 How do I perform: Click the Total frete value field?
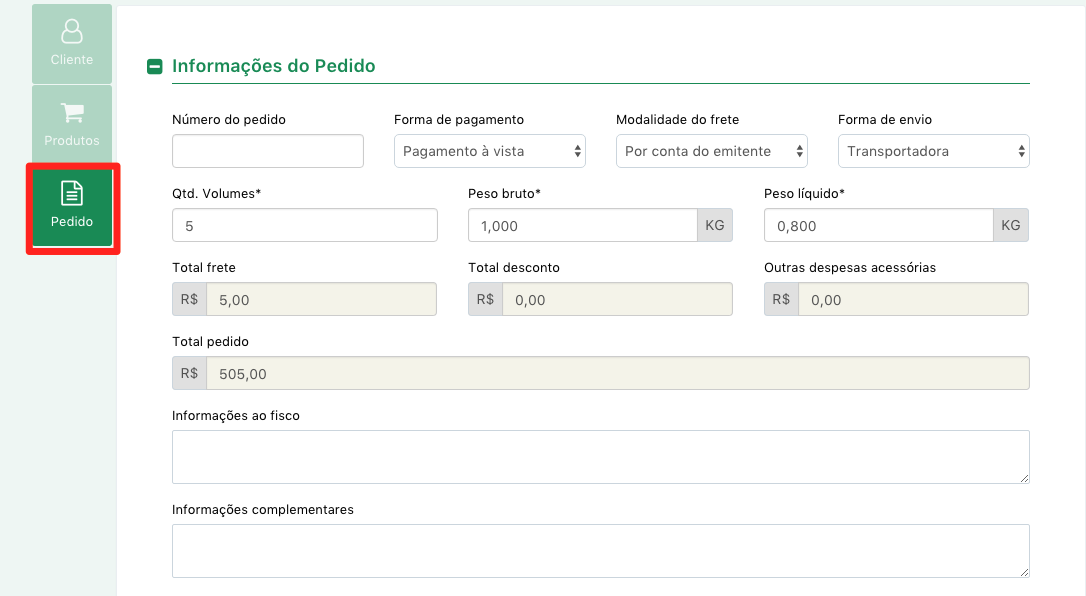pos(321,299)
